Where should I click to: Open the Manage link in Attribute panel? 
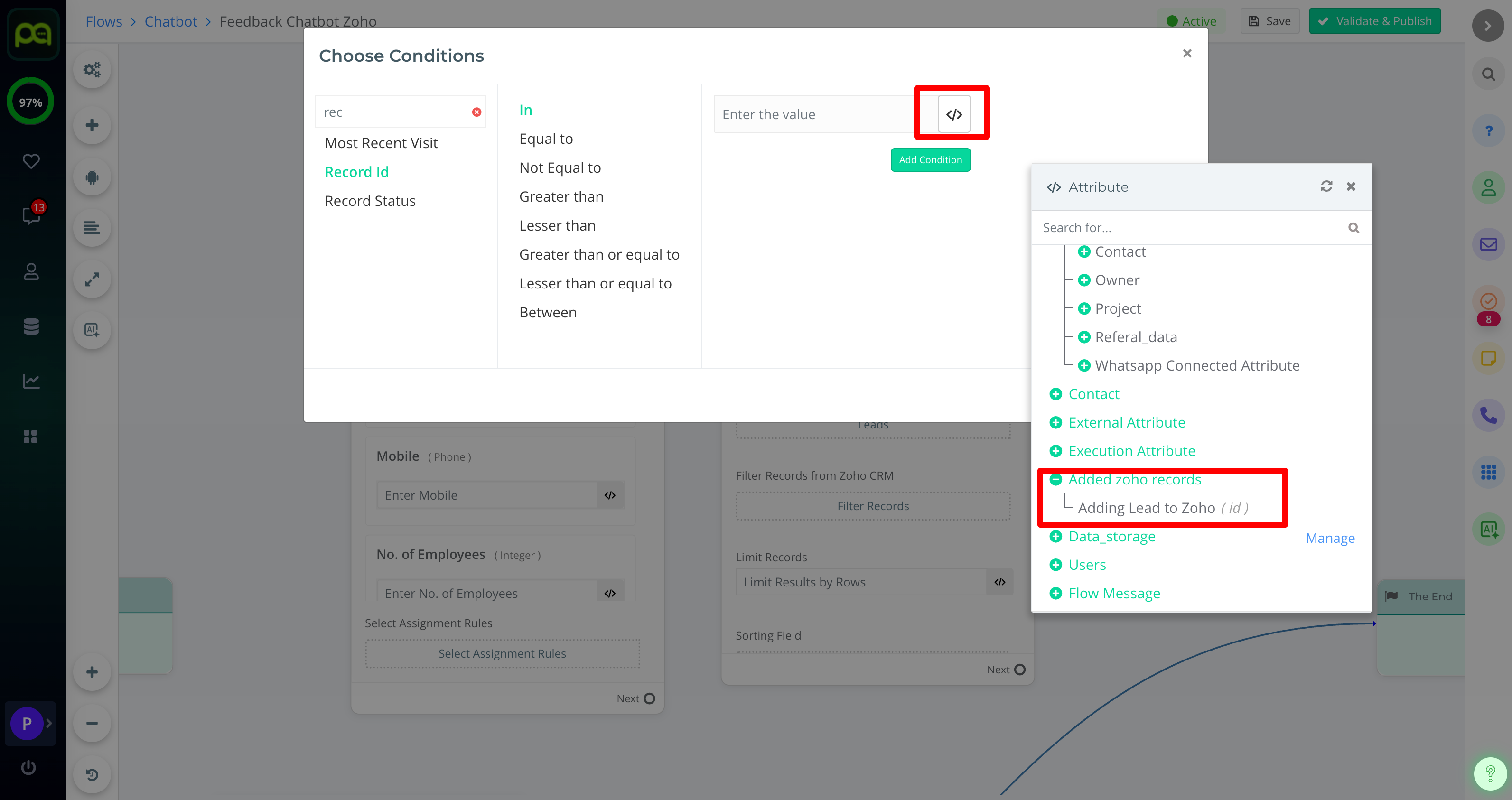1330,538
